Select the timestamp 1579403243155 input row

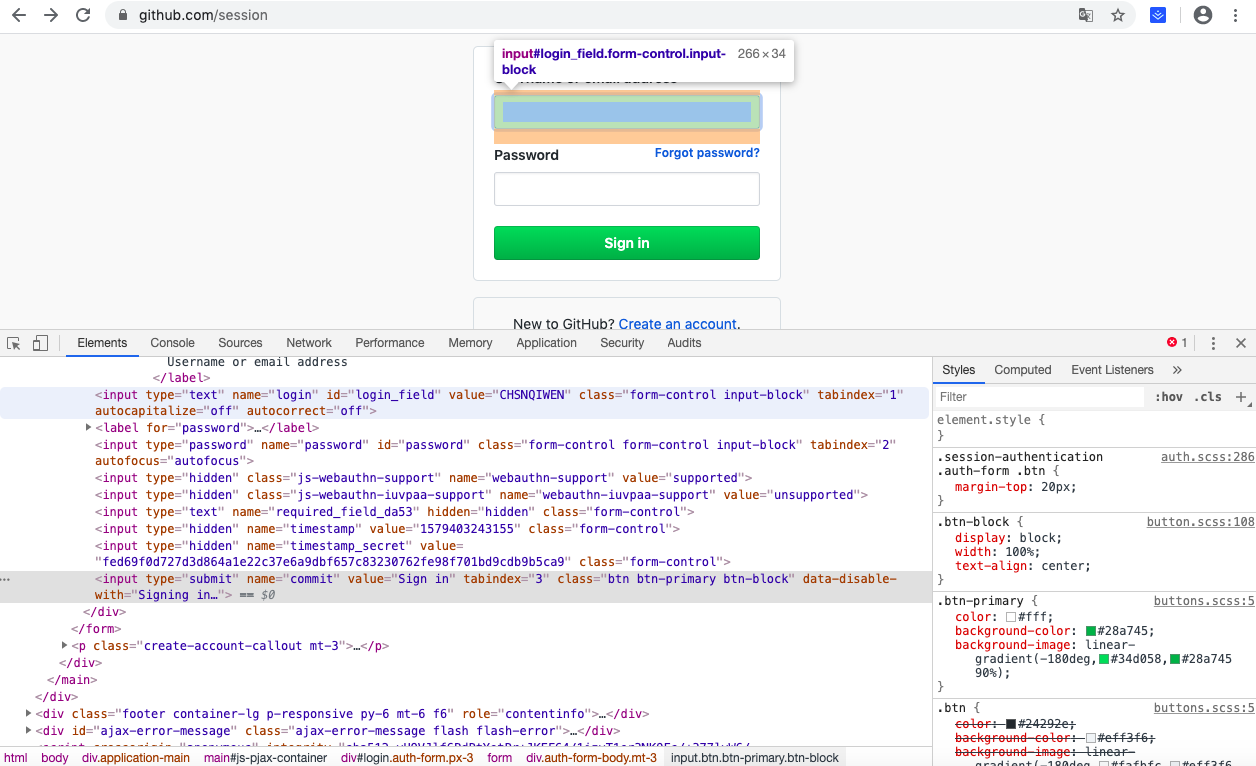pos(464,529)
